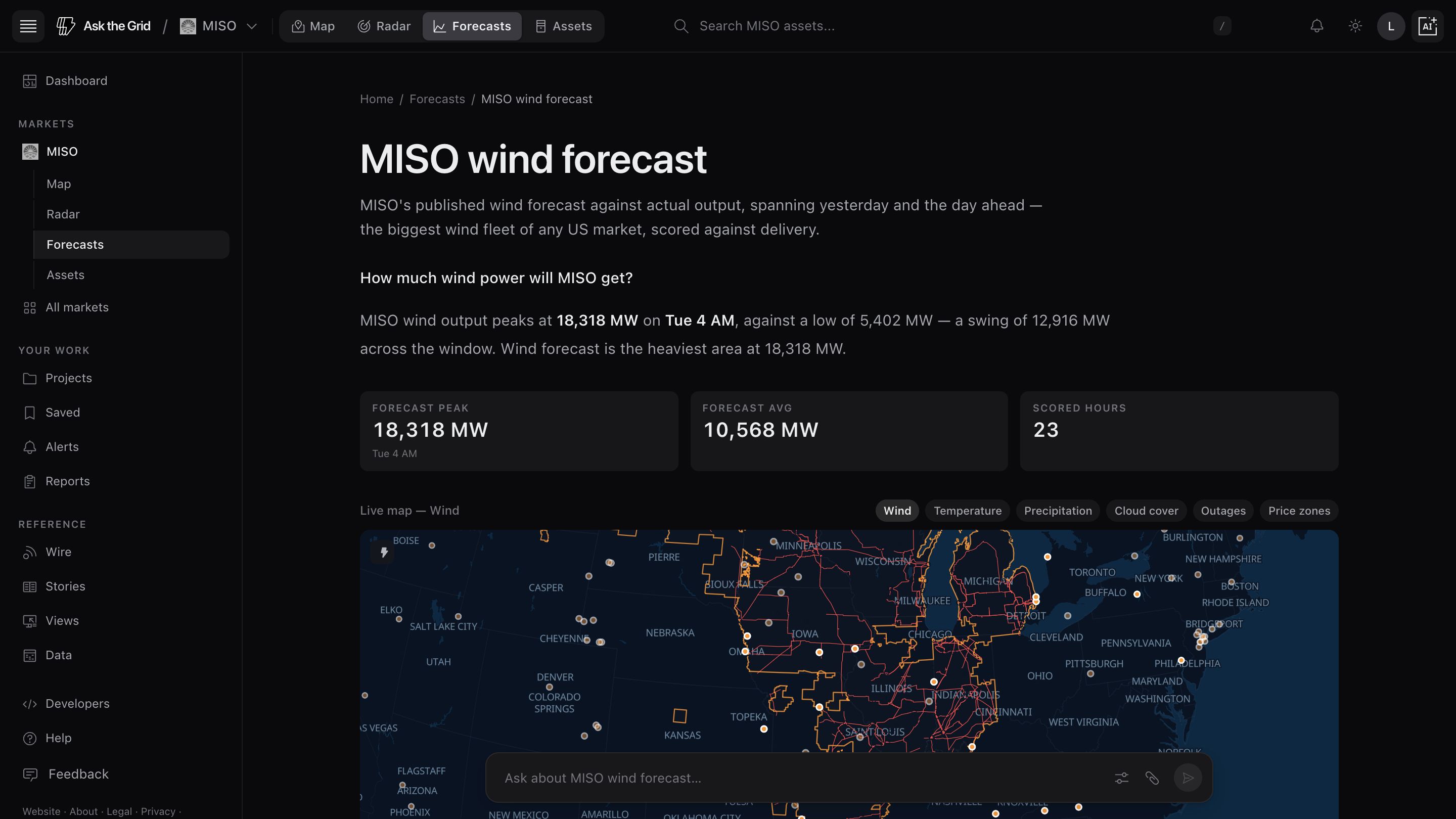Go to Forecasts breadcrumb
Image resolution: width=1456 pixels, height=819 pixels.
(x=437, y=99)
